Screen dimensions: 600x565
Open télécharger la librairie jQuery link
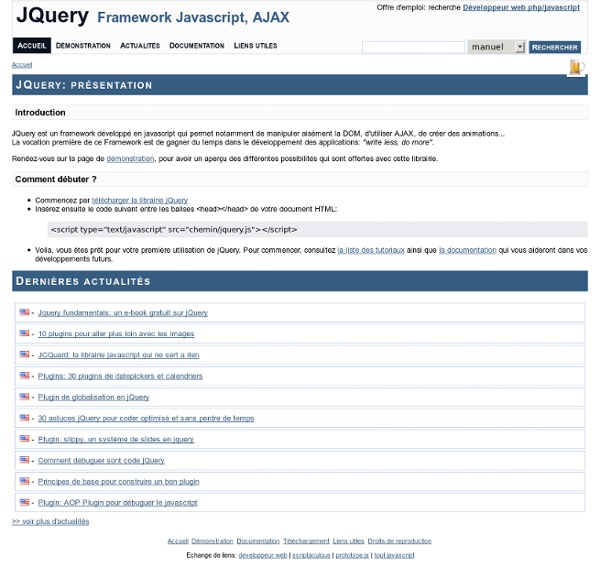[x=140, y=200]
